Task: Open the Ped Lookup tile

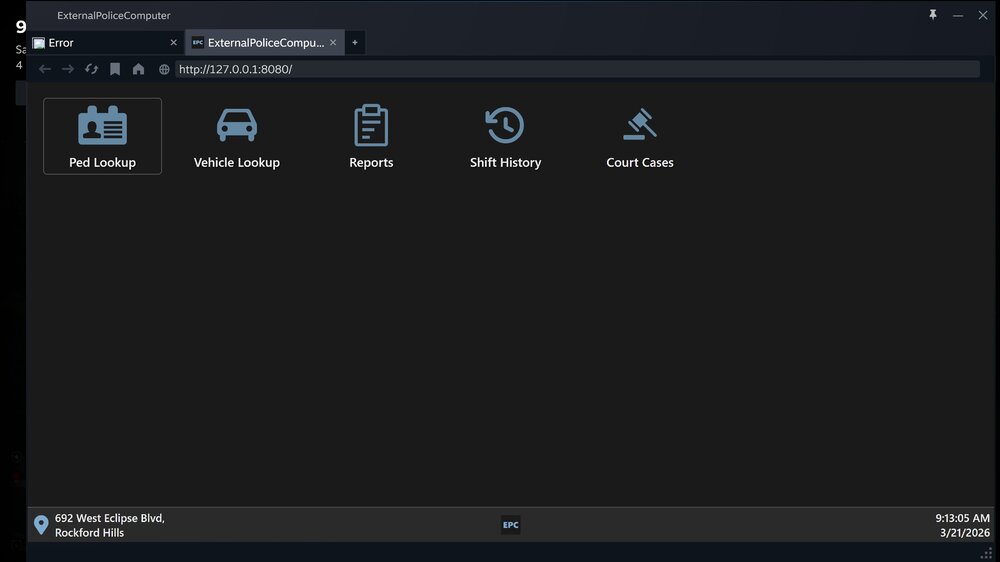Action: [102, 136]
